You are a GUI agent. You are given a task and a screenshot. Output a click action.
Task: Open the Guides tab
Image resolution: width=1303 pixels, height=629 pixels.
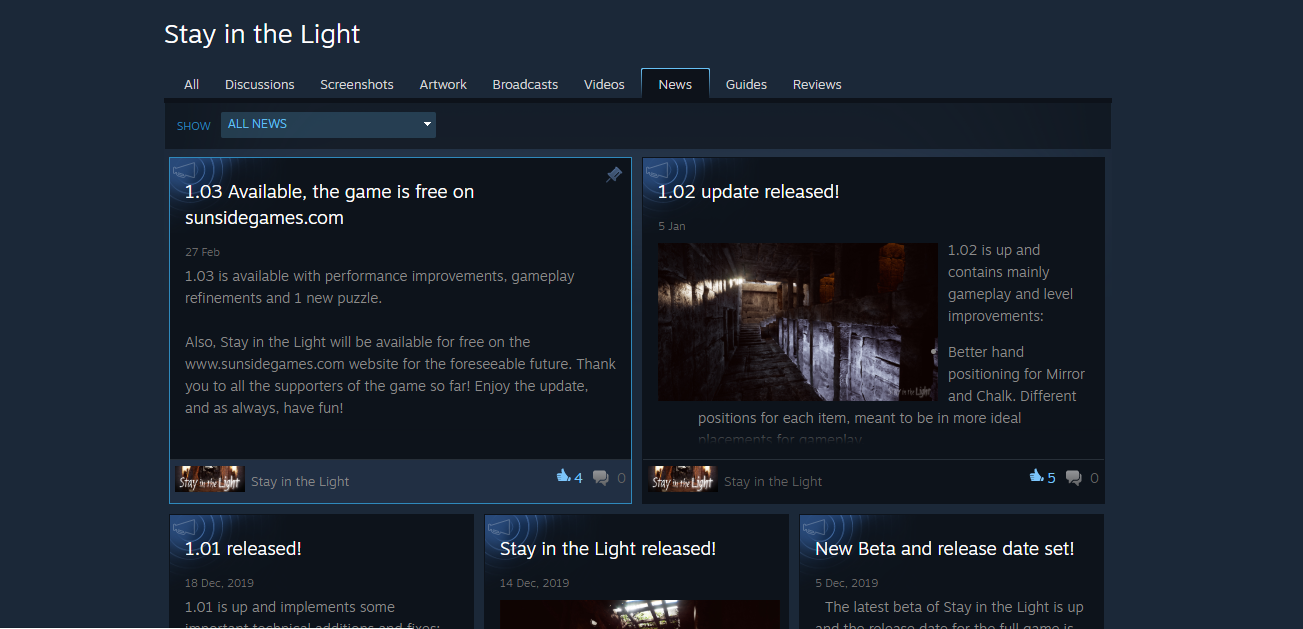click(746, 84)
